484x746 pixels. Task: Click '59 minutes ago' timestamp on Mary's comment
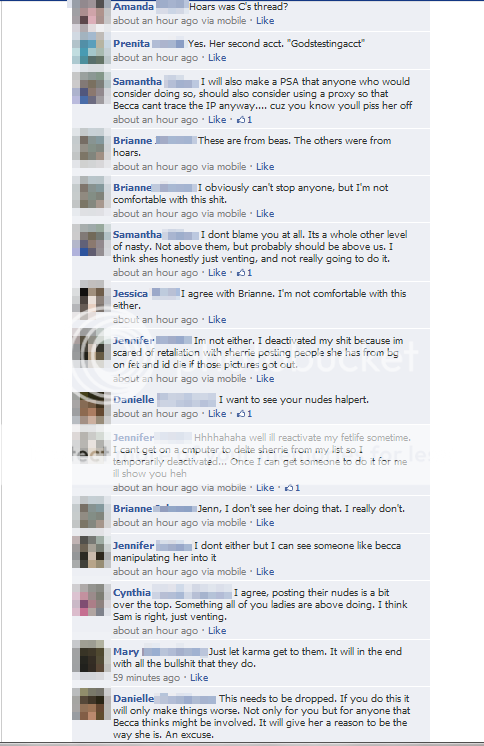147,678
